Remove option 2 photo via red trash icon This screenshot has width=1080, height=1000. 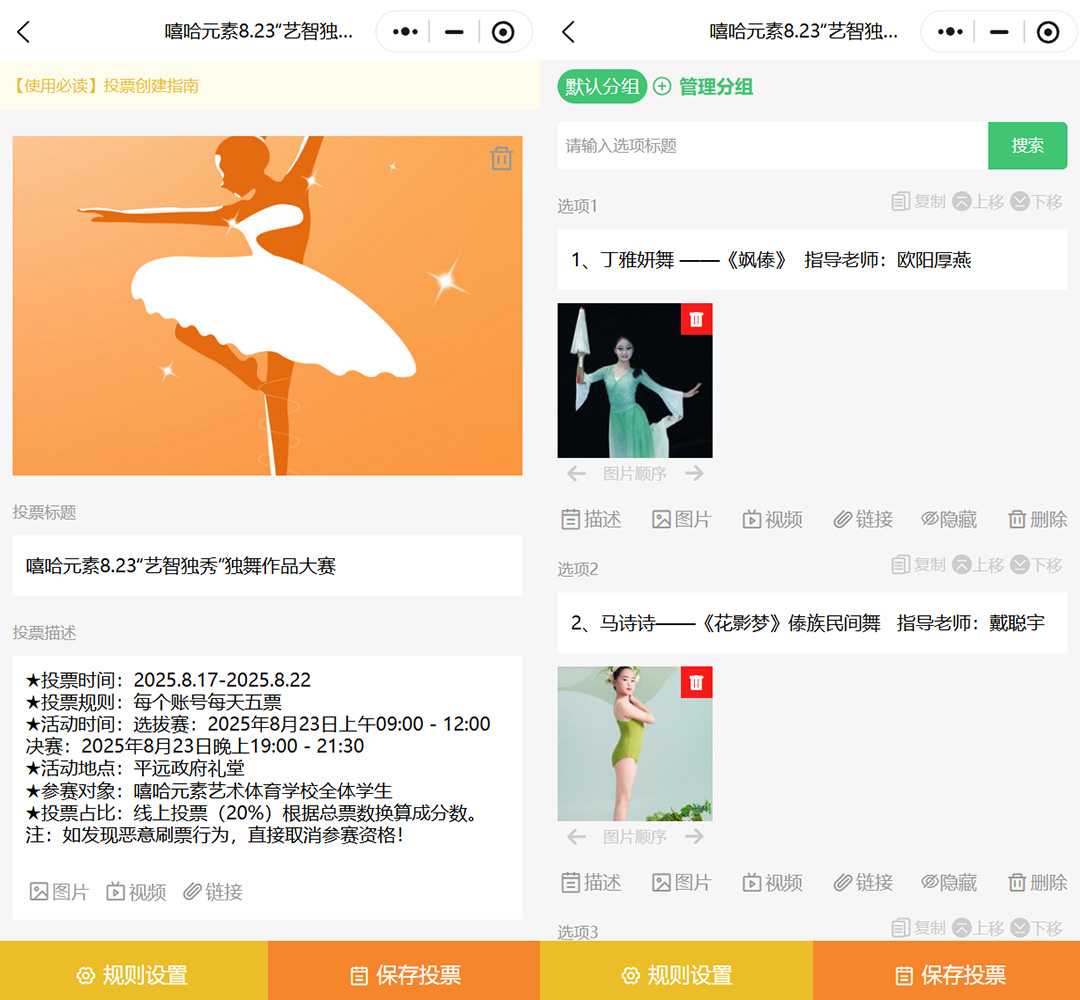(696, 682)
